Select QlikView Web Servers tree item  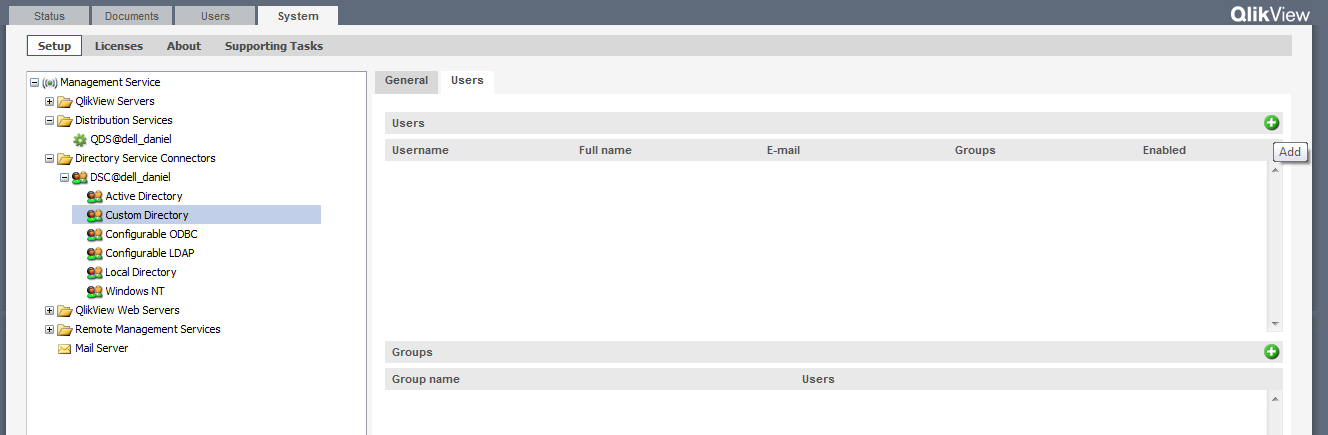(x=127, y=310)
